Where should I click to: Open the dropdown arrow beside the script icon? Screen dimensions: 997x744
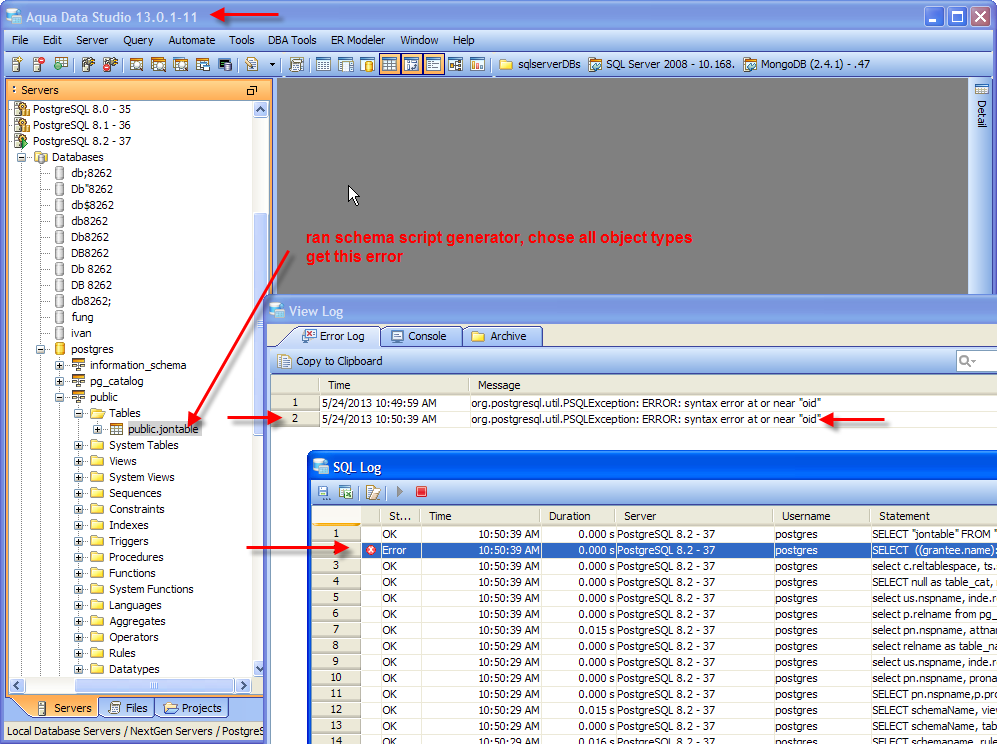[x=273, y=64]
